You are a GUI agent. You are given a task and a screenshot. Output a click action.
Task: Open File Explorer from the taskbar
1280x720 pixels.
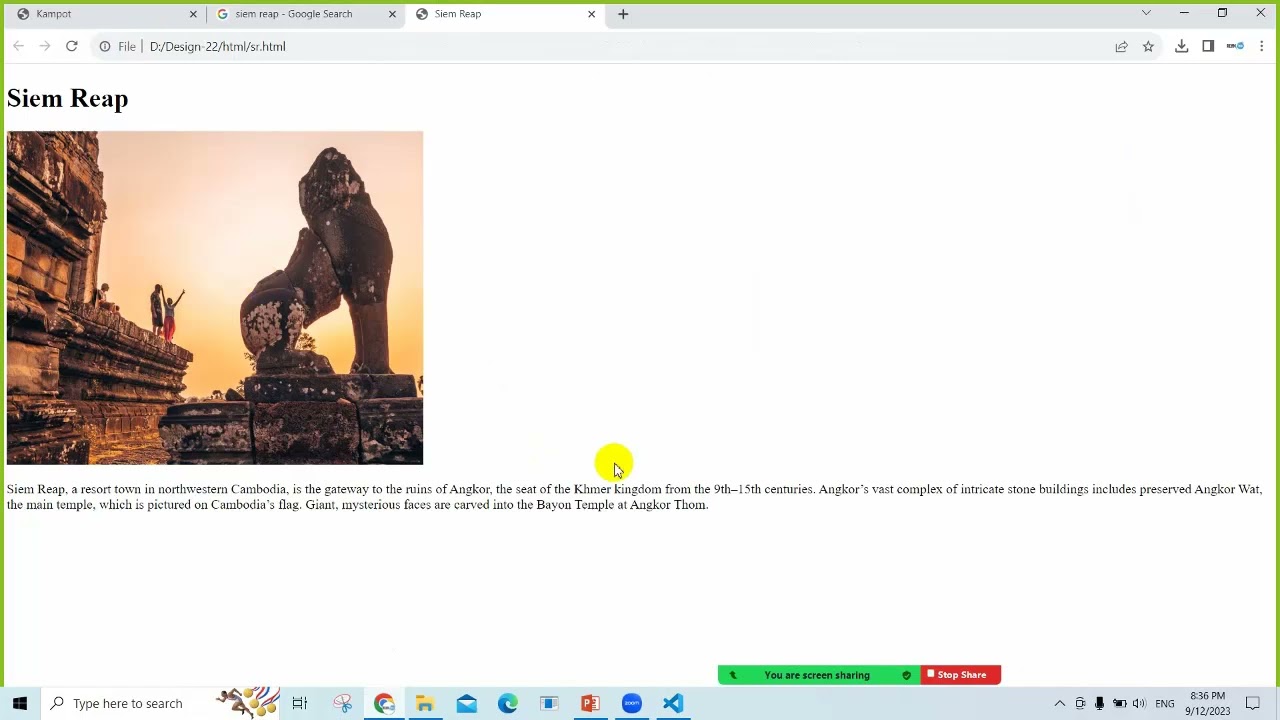coord(425,703)
